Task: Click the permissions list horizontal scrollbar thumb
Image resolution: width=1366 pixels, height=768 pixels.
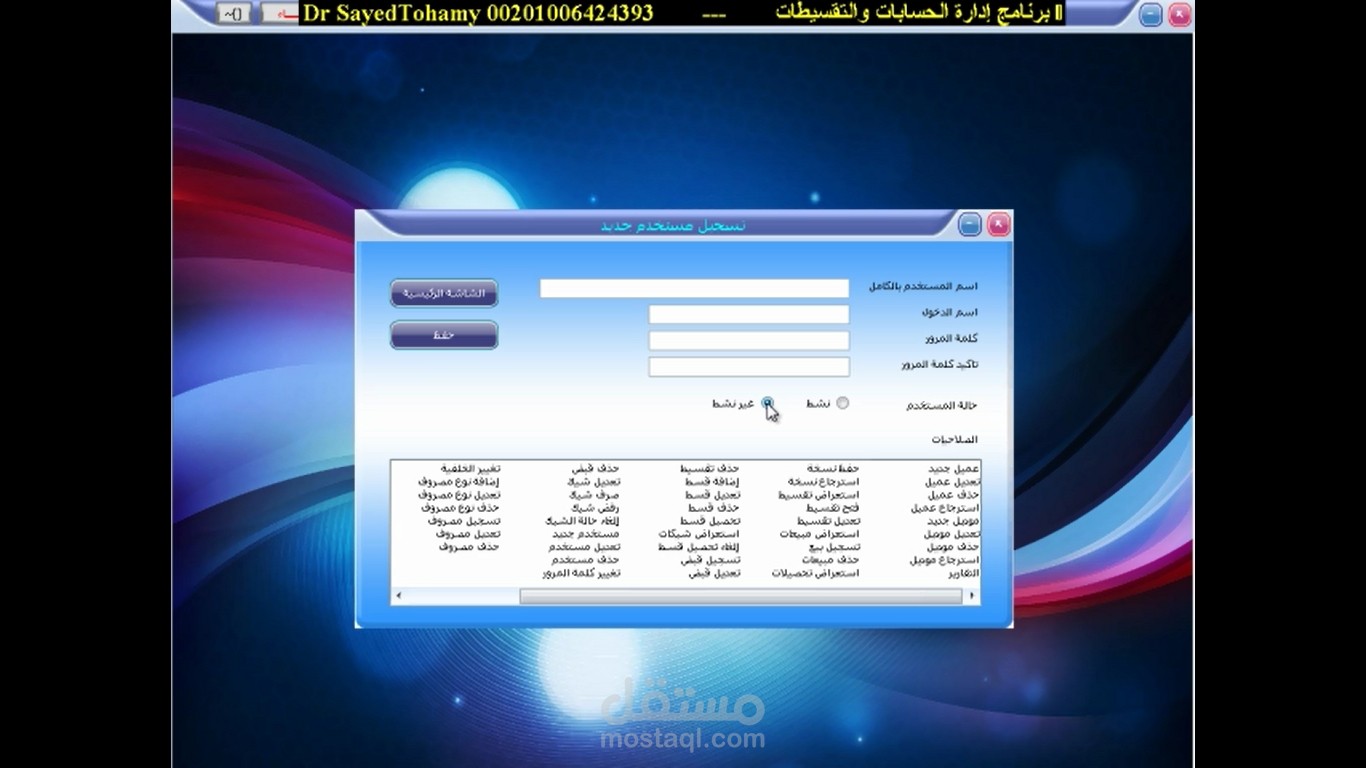Action: [740, 596]
